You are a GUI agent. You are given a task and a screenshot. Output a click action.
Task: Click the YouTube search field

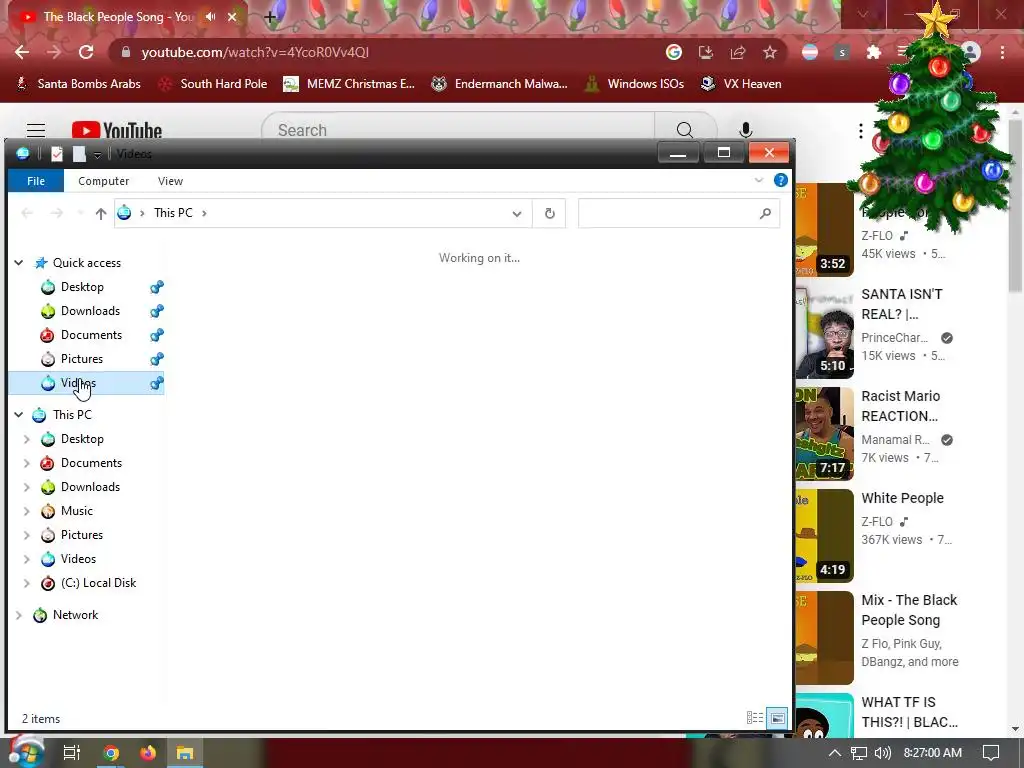point(457,130)
